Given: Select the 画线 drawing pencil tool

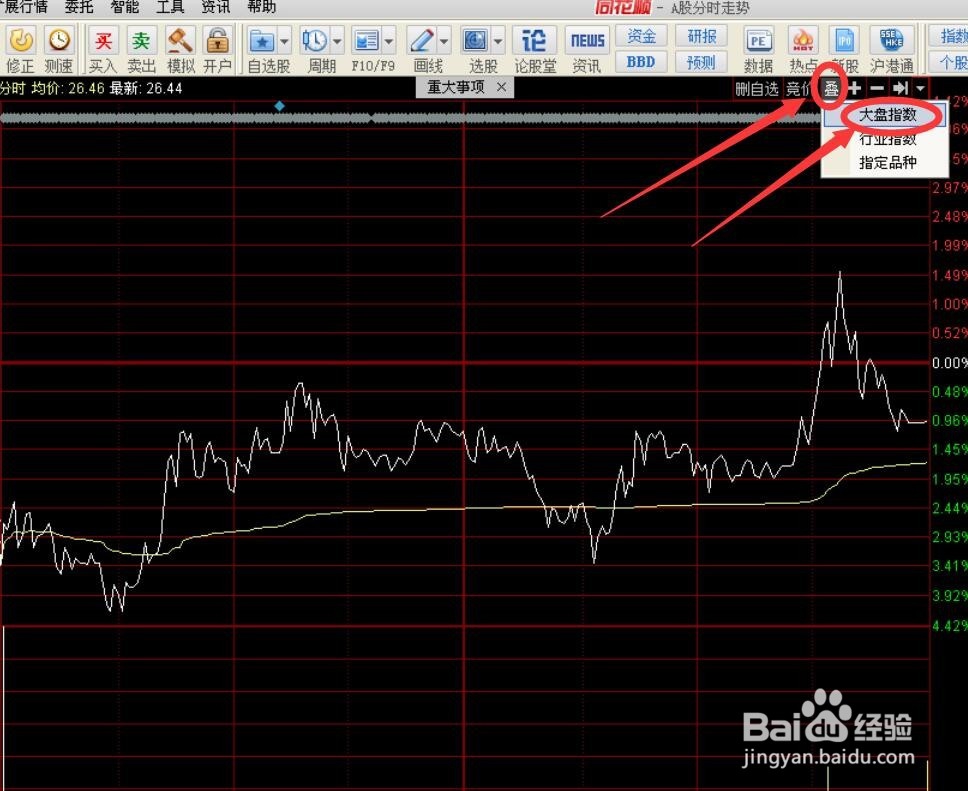Looking at the screenshot, I should coord(422,41).
